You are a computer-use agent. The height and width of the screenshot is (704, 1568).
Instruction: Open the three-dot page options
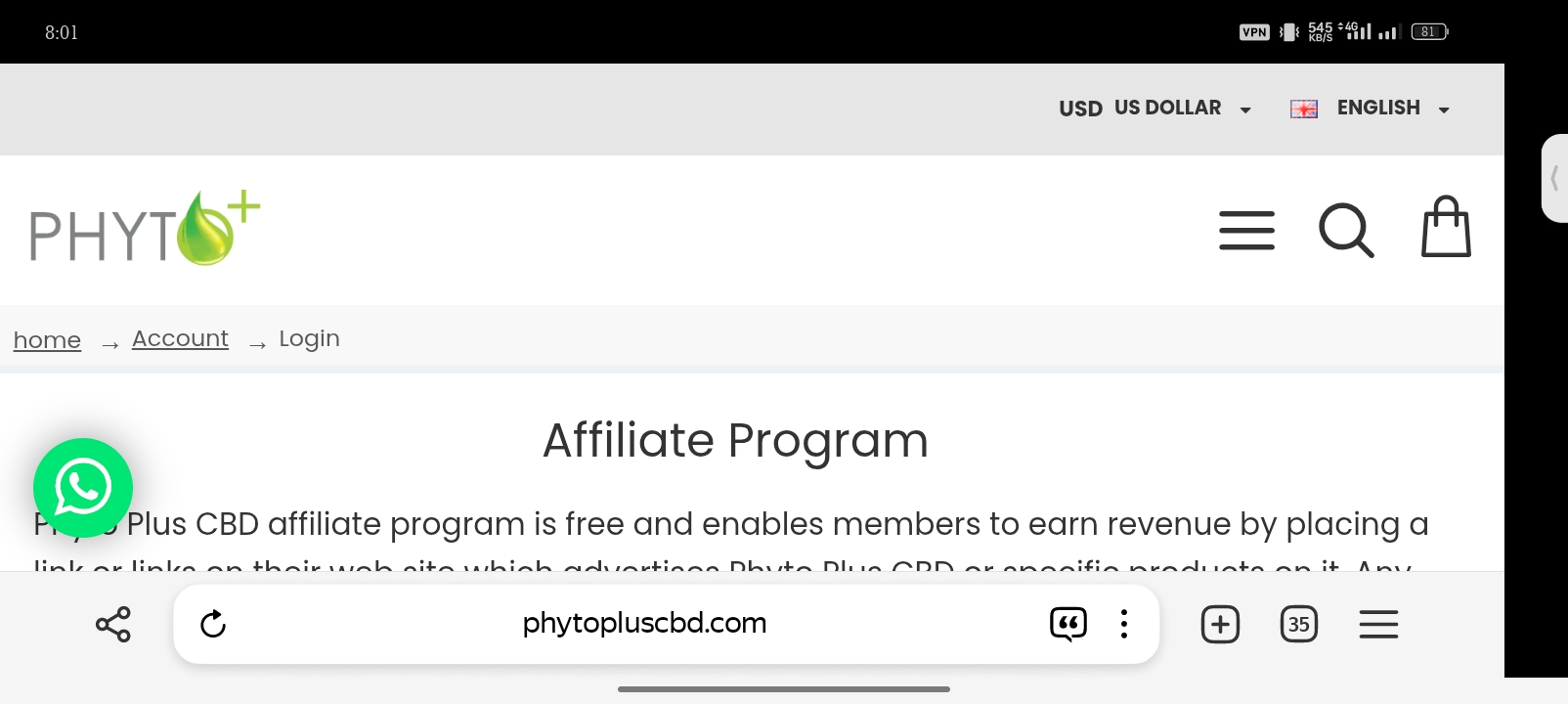point(1124,624)
